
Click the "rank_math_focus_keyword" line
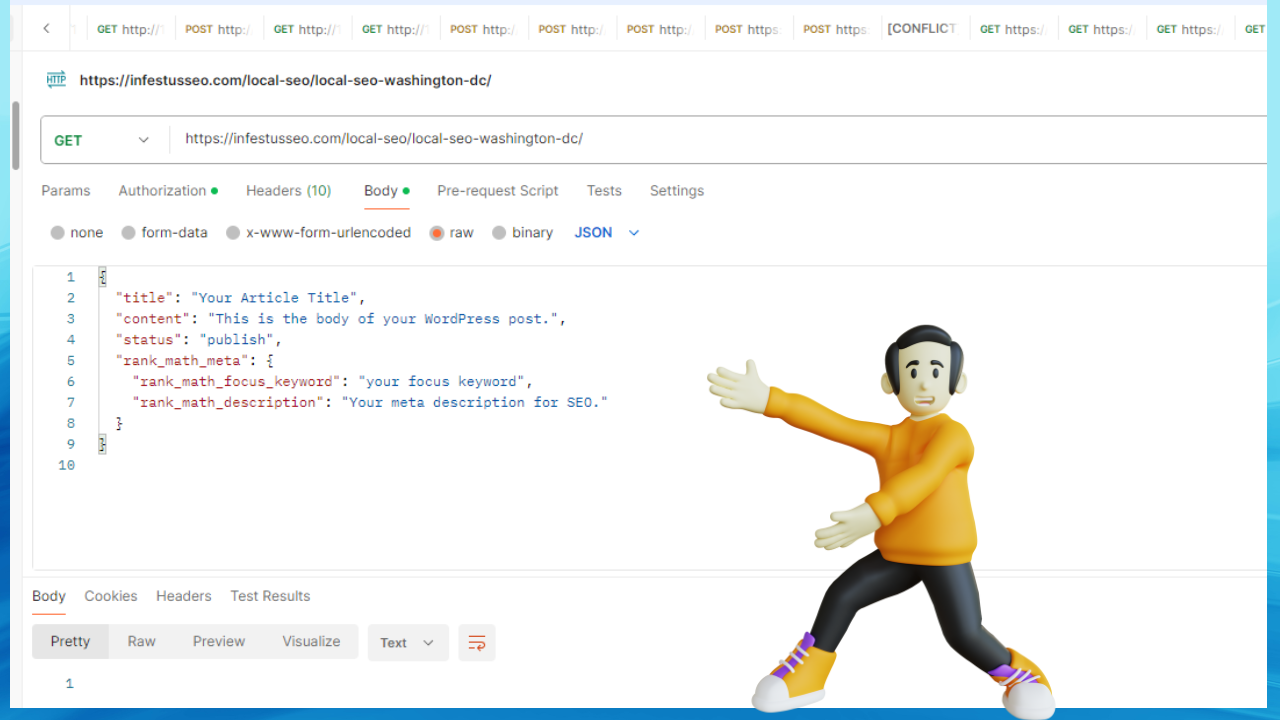(333, 382)
